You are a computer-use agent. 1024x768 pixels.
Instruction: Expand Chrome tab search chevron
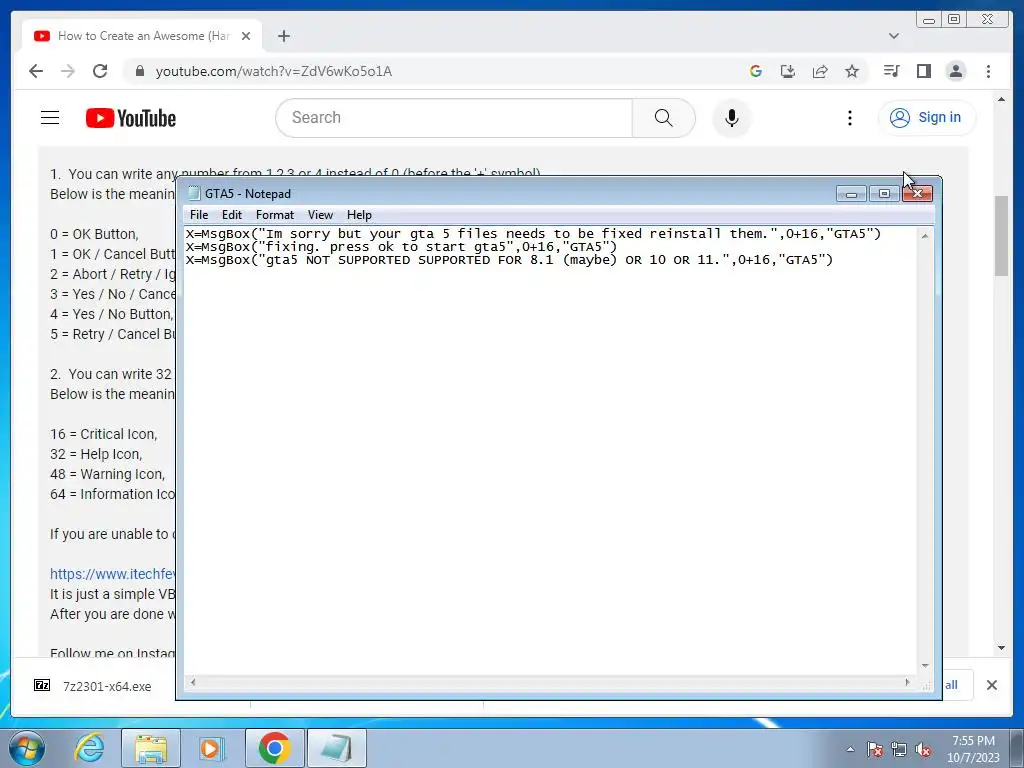click(x=893, y=36)
